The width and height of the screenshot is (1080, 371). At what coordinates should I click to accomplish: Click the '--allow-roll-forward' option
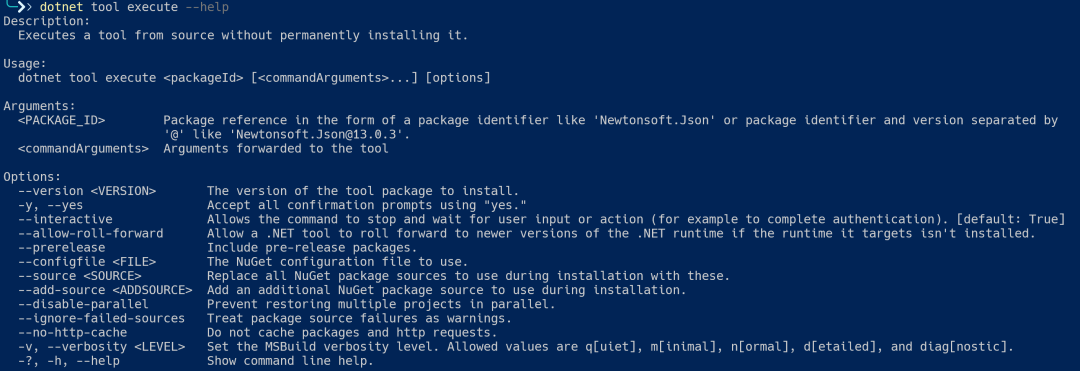pos(90,233)
